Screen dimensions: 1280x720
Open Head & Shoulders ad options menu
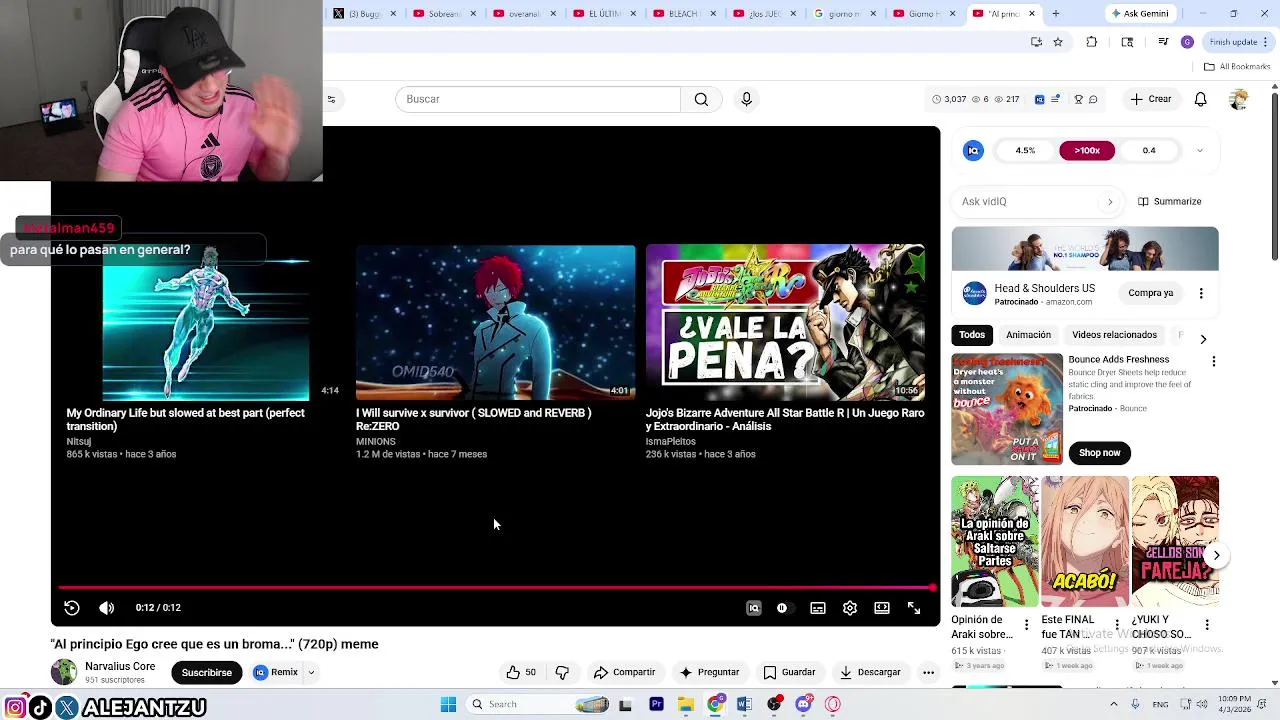(x=1201, y=293)
